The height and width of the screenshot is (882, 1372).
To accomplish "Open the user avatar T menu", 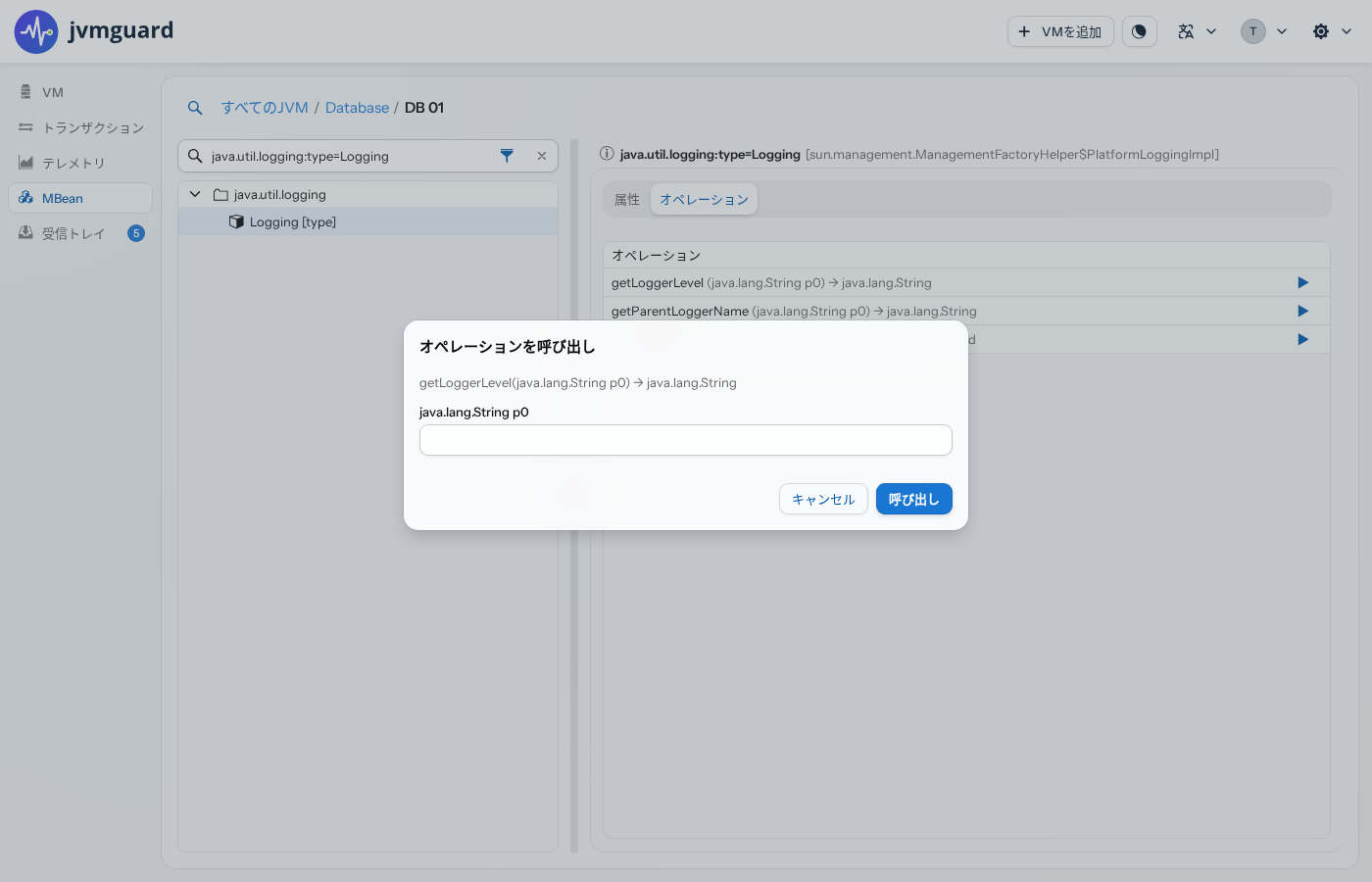I will tap(1263, 31).
